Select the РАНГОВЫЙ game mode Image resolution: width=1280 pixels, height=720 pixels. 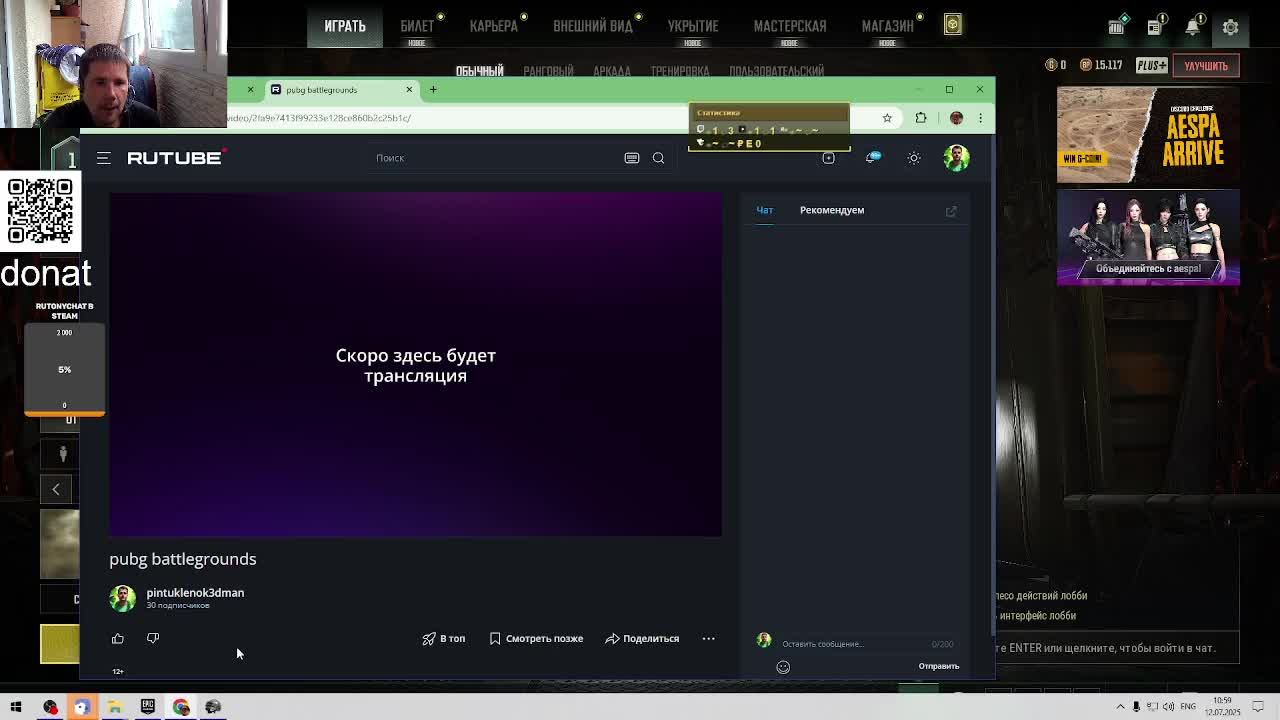click(548, 71)
